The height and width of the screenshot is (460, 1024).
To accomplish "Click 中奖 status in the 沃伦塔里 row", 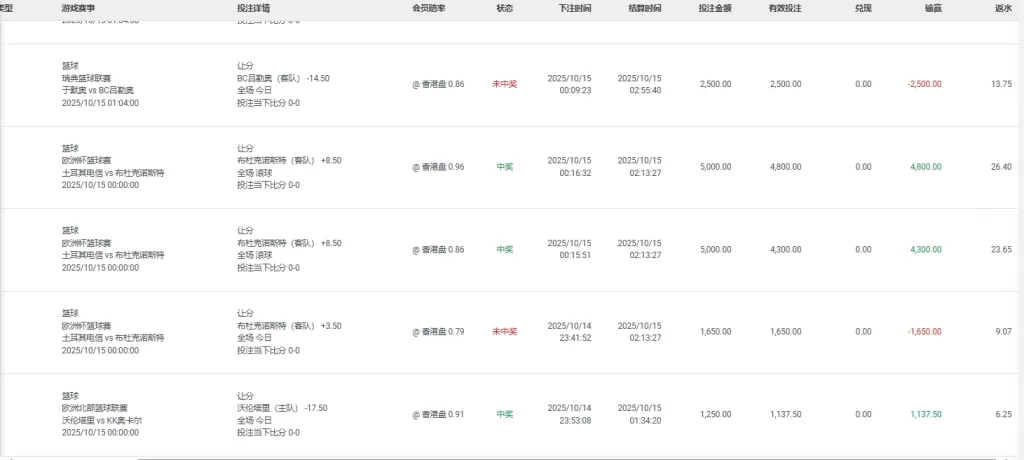I will click(504, 414).
